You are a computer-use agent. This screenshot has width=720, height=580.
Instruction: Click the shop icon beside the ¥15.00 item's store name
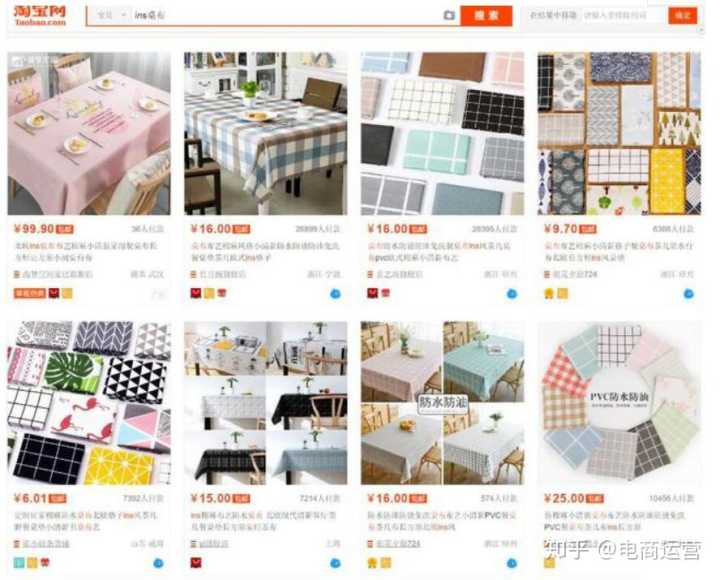pos(193,544)
